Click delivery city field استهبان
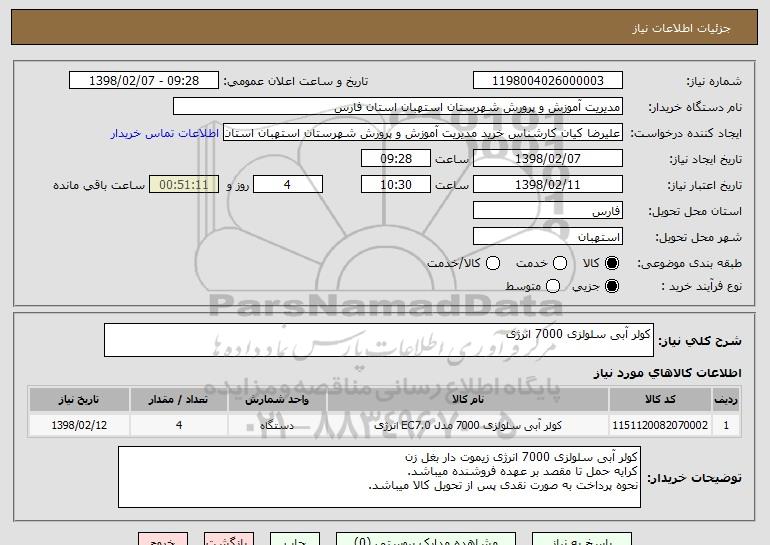 [548, 237]
